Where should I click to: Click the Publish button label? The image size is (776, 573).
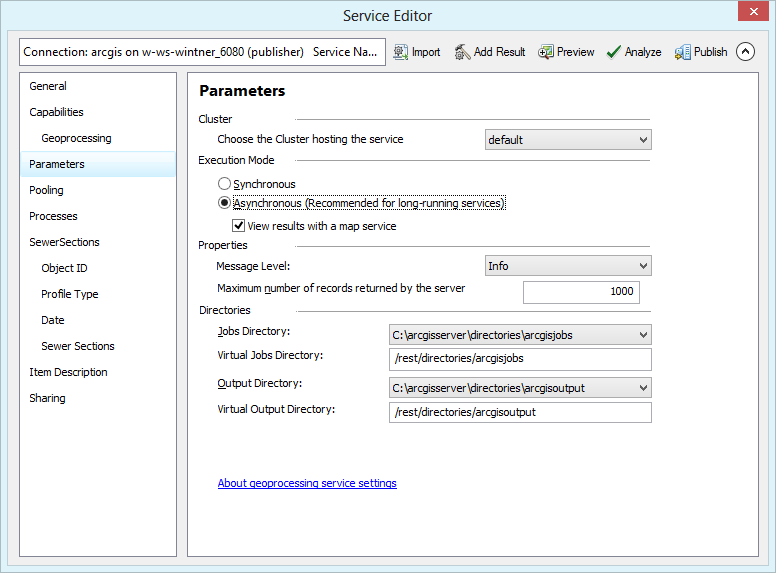[711, 52]
